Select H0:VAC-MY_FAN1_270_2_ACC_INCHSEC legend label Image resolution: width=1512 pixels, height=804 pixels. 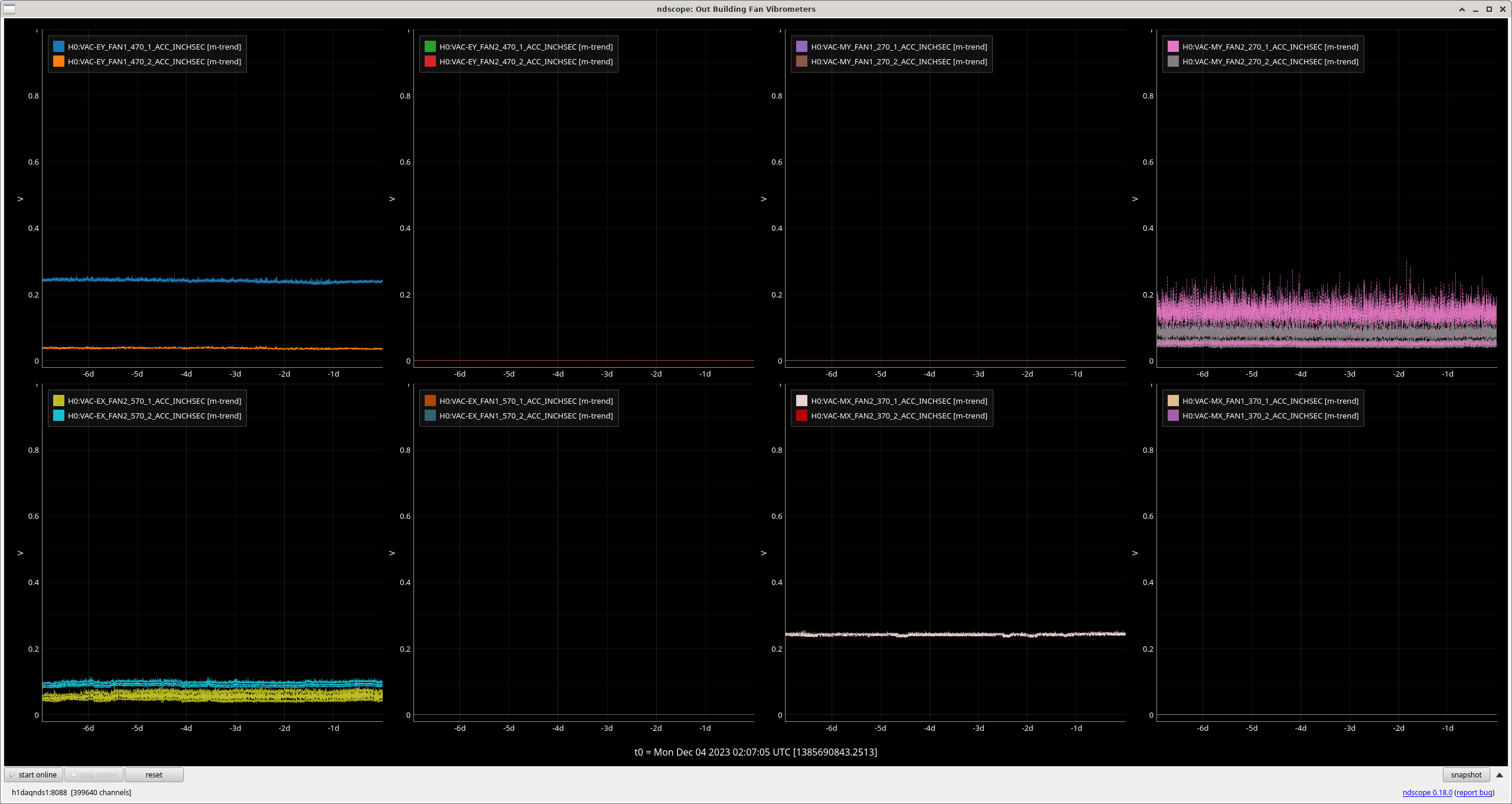[898, 61]
